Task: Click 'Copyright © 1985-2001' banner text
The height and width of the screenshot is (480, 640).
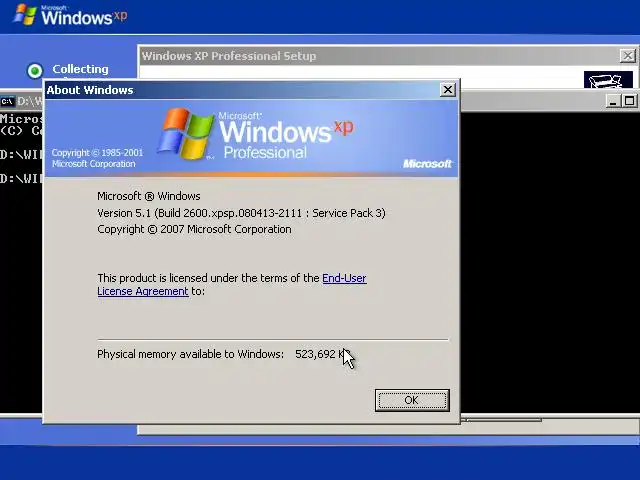Action: point(97,153)
